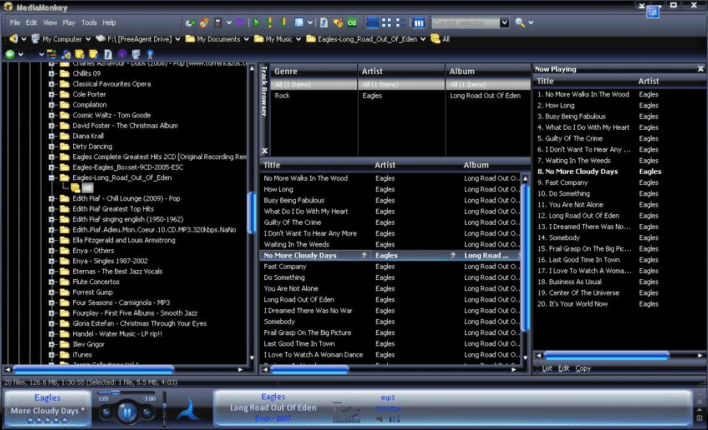Click the magnifier search icon in toolbar
This screenshot has height=430, width=708.
520,23
